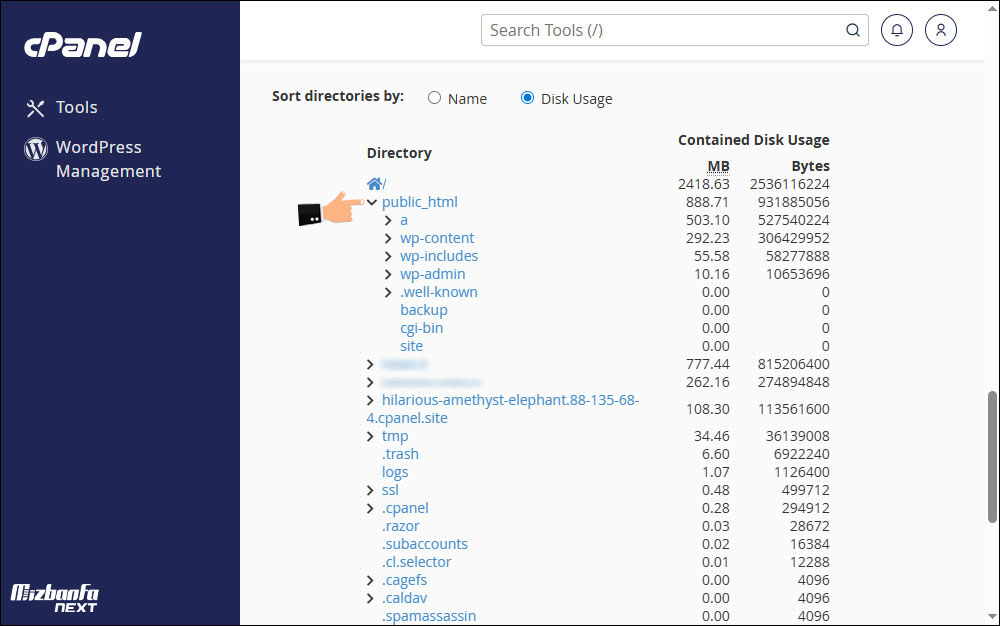Image resolution: width=1000 pixels, height=626 pixels.
Task: Open Tools in the sidebar
Action: 76,108
